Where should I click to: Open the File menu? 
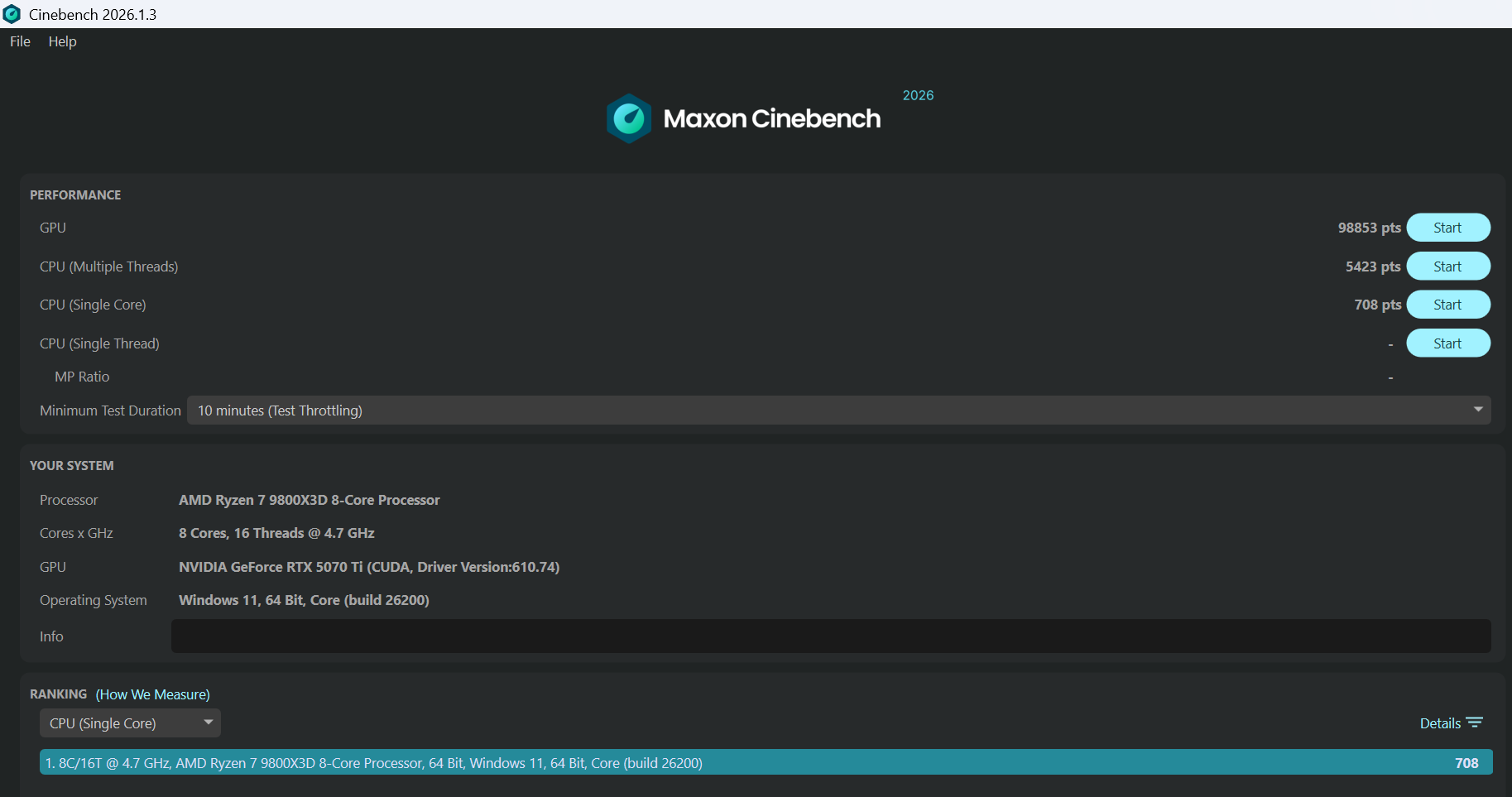20,41
